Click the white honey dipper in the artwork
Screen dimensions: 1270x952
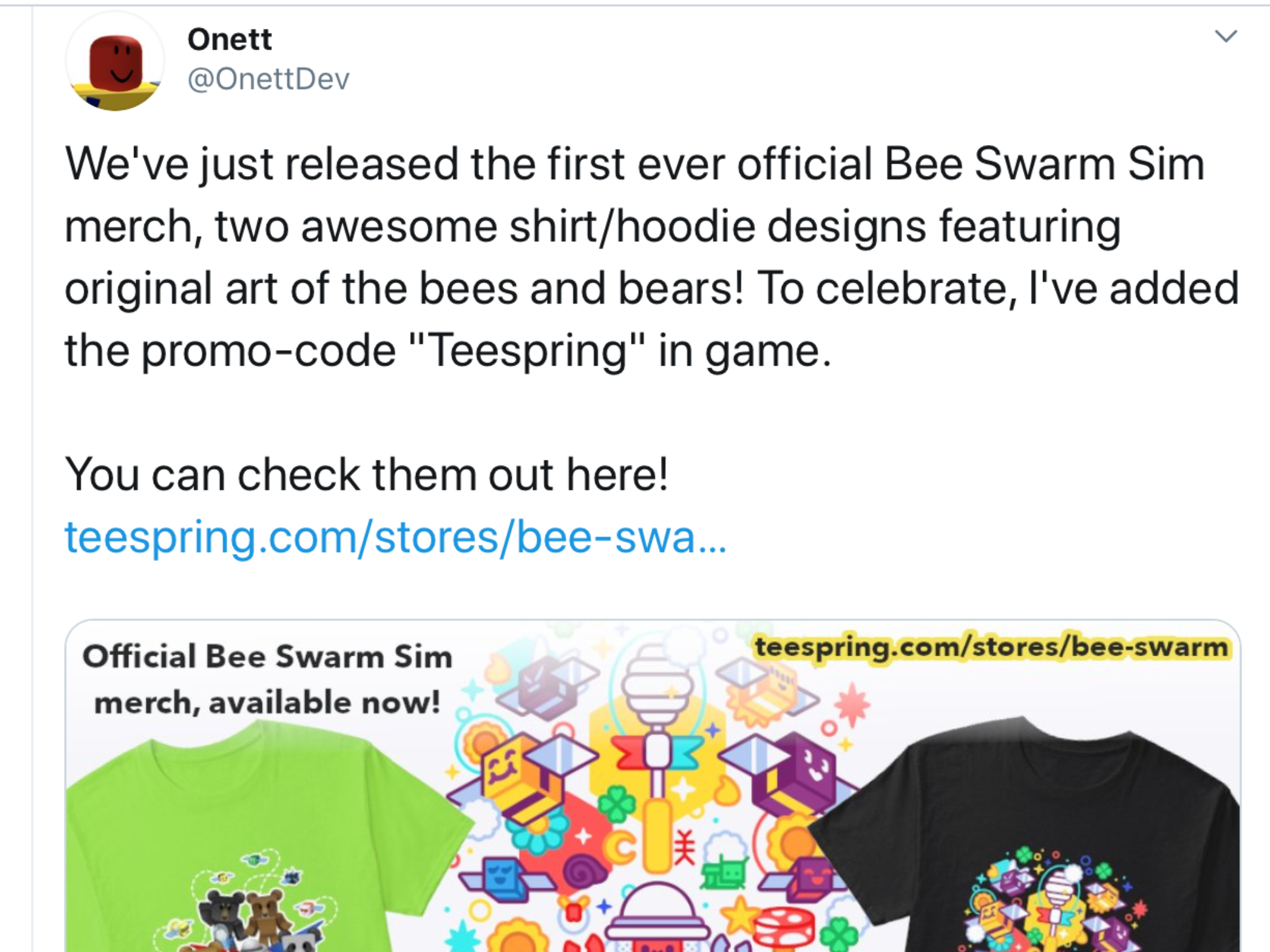657,688
